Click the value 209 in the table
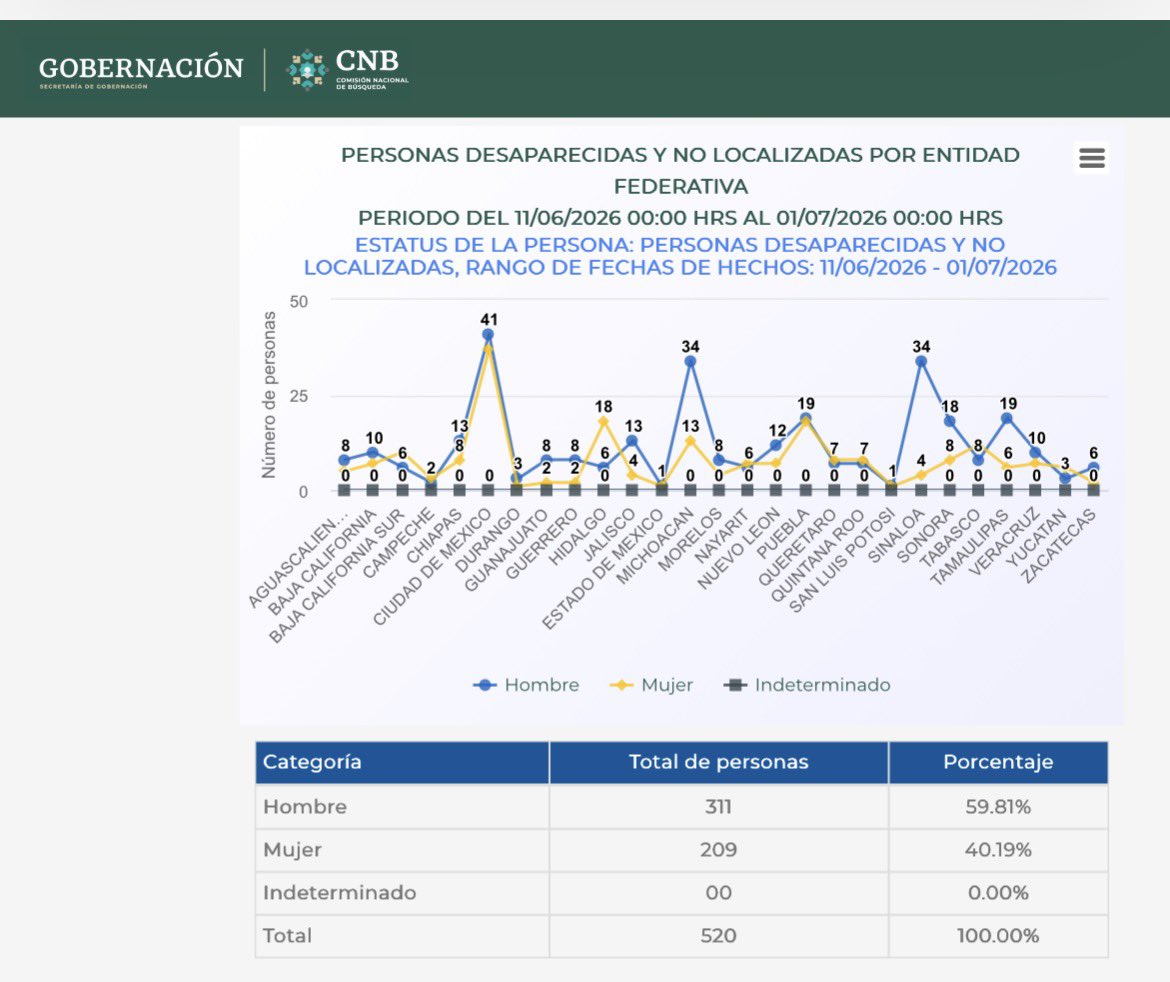This screenshot has height=982, width=1170. click(x=719, y=850)
